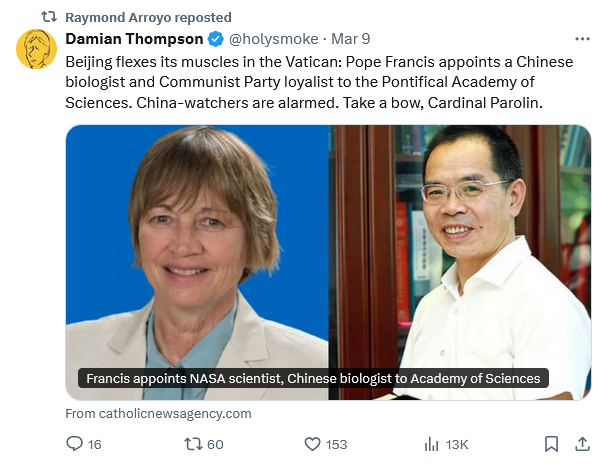Open the @holysmoke handle link
Image resolution: width=609 pixels, height=465 pixels.
(274, 40)
